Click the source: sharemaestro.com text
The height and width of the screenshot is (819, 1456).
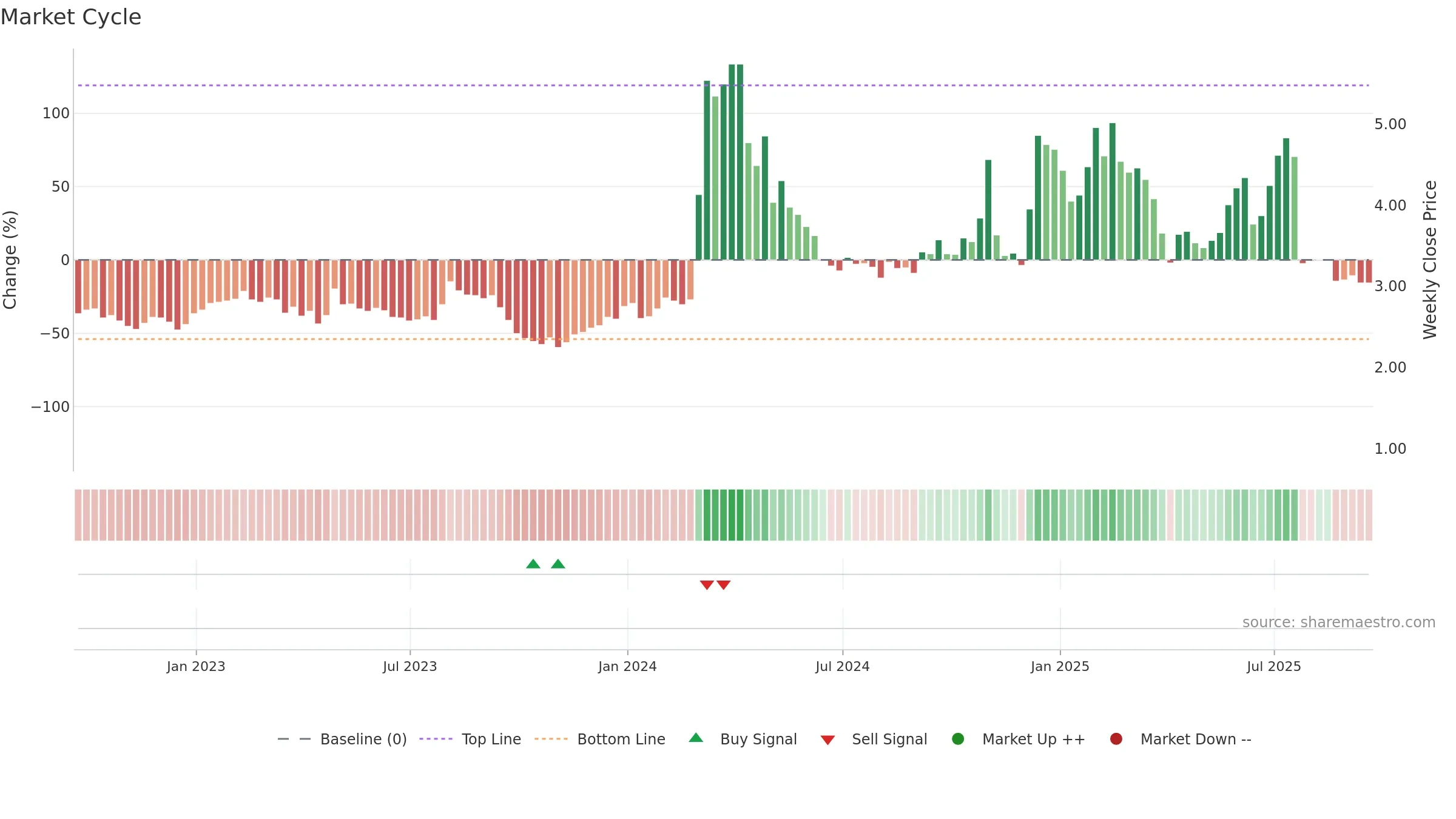pyautogui.click(x=1339, y=622)
